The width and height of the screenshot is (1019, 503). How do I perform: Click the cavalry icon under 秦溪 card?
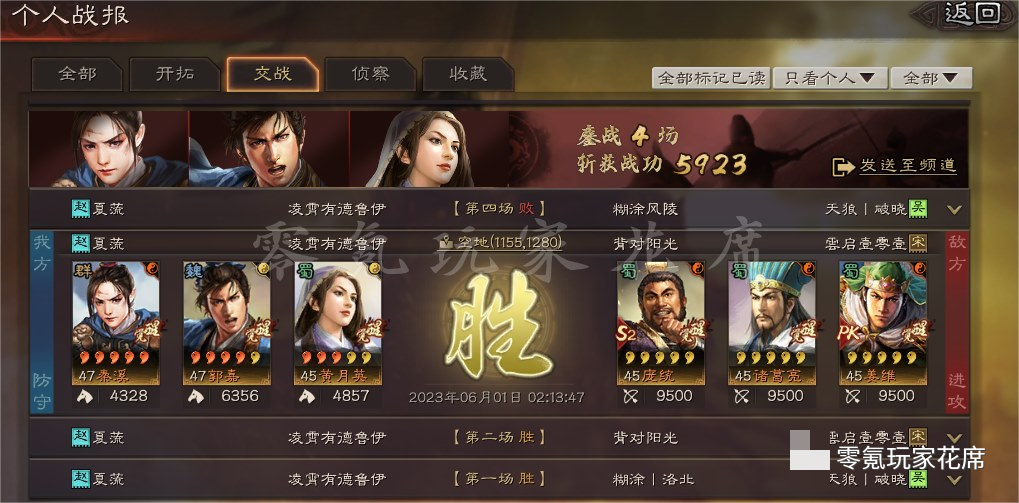84,396
